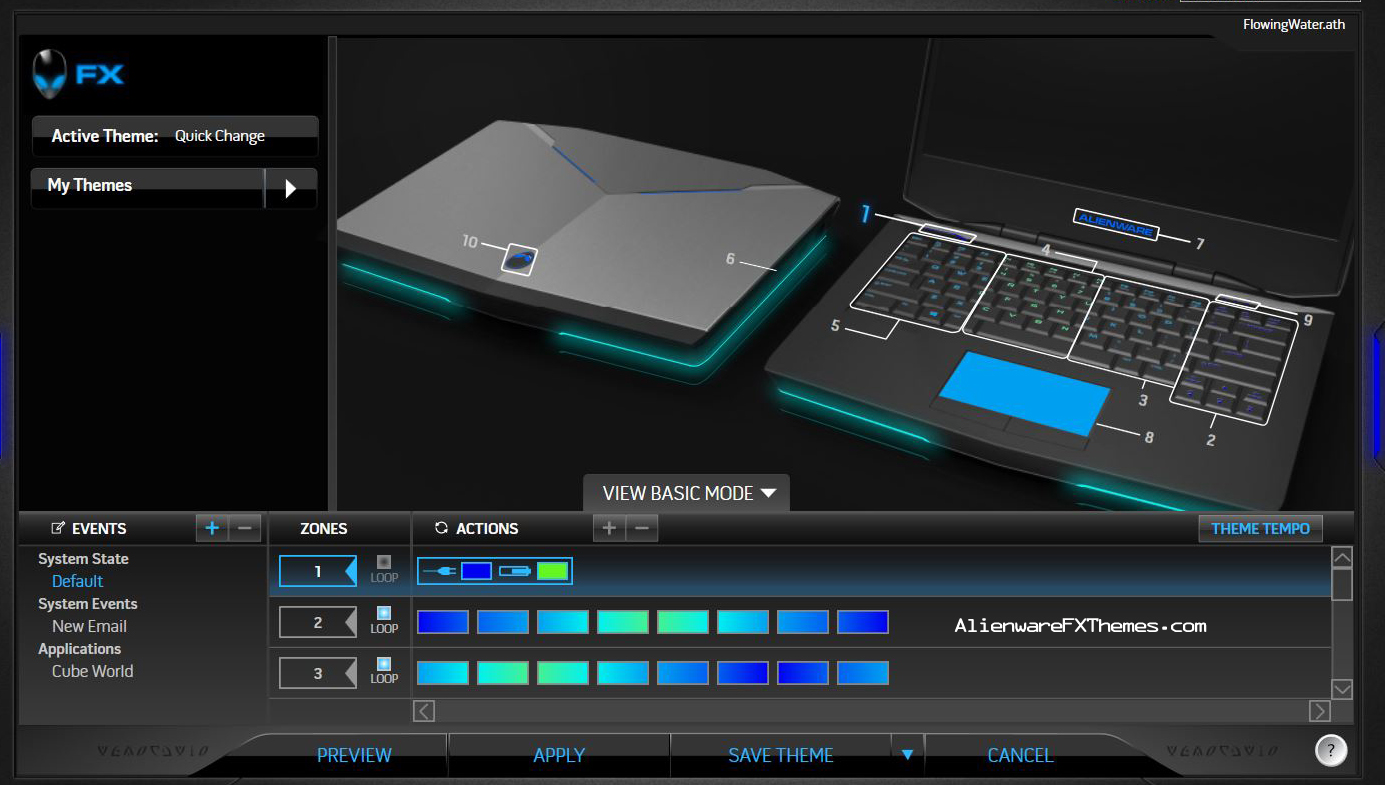This screenshot has width=1385, height=785.
Task: Click the left keyboard zone 5 on the laptop
Action: pos(926,283)
